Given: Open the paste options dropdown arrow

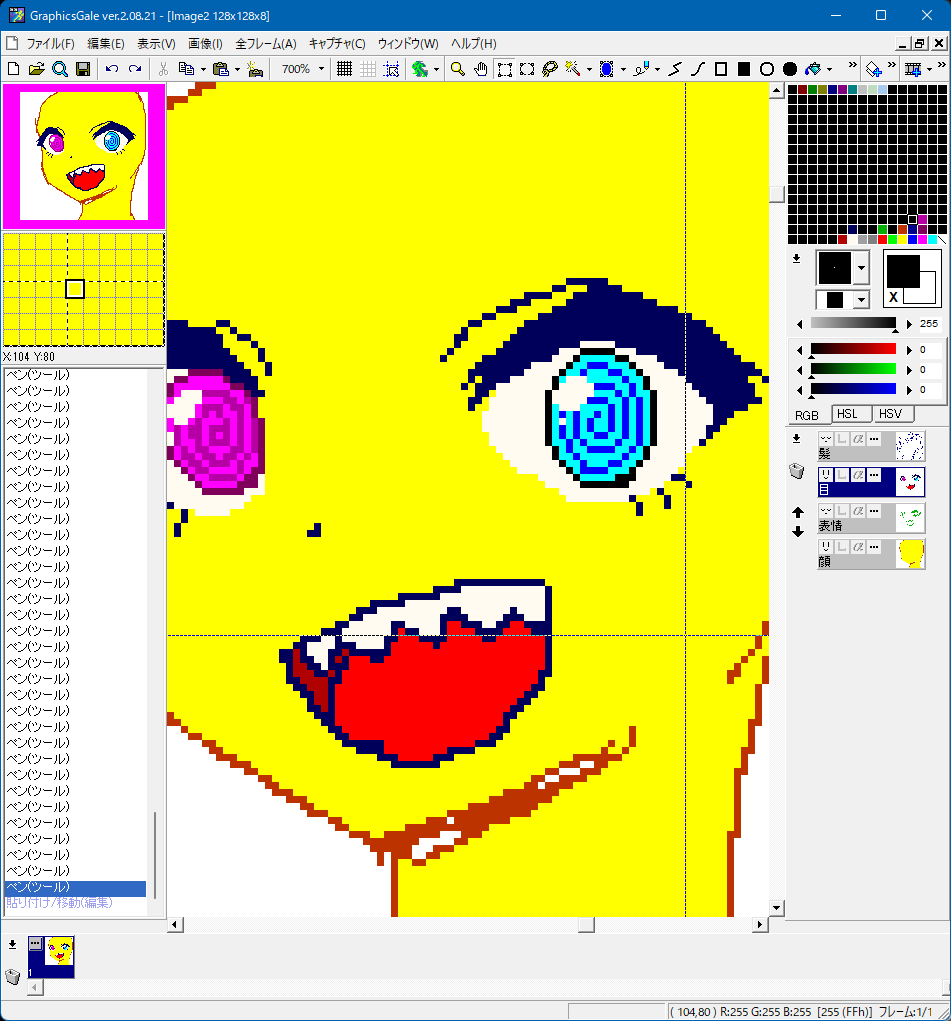Looking at the screenshot, I should pos(237,69).
